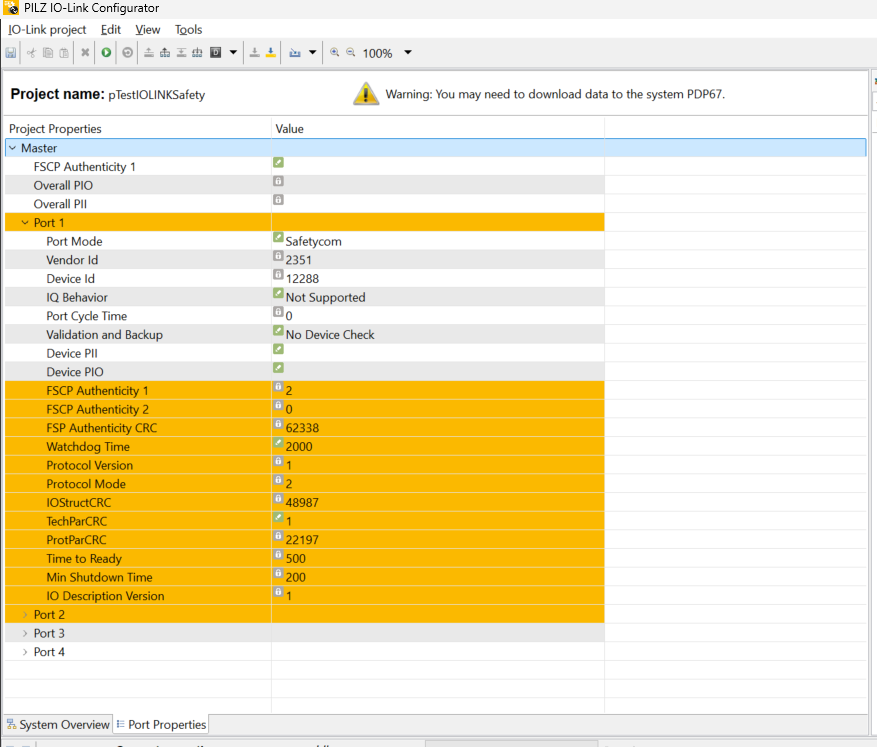Click the project name pTestIOLINKSafety
877x747 pixels.
pos(157,94)
